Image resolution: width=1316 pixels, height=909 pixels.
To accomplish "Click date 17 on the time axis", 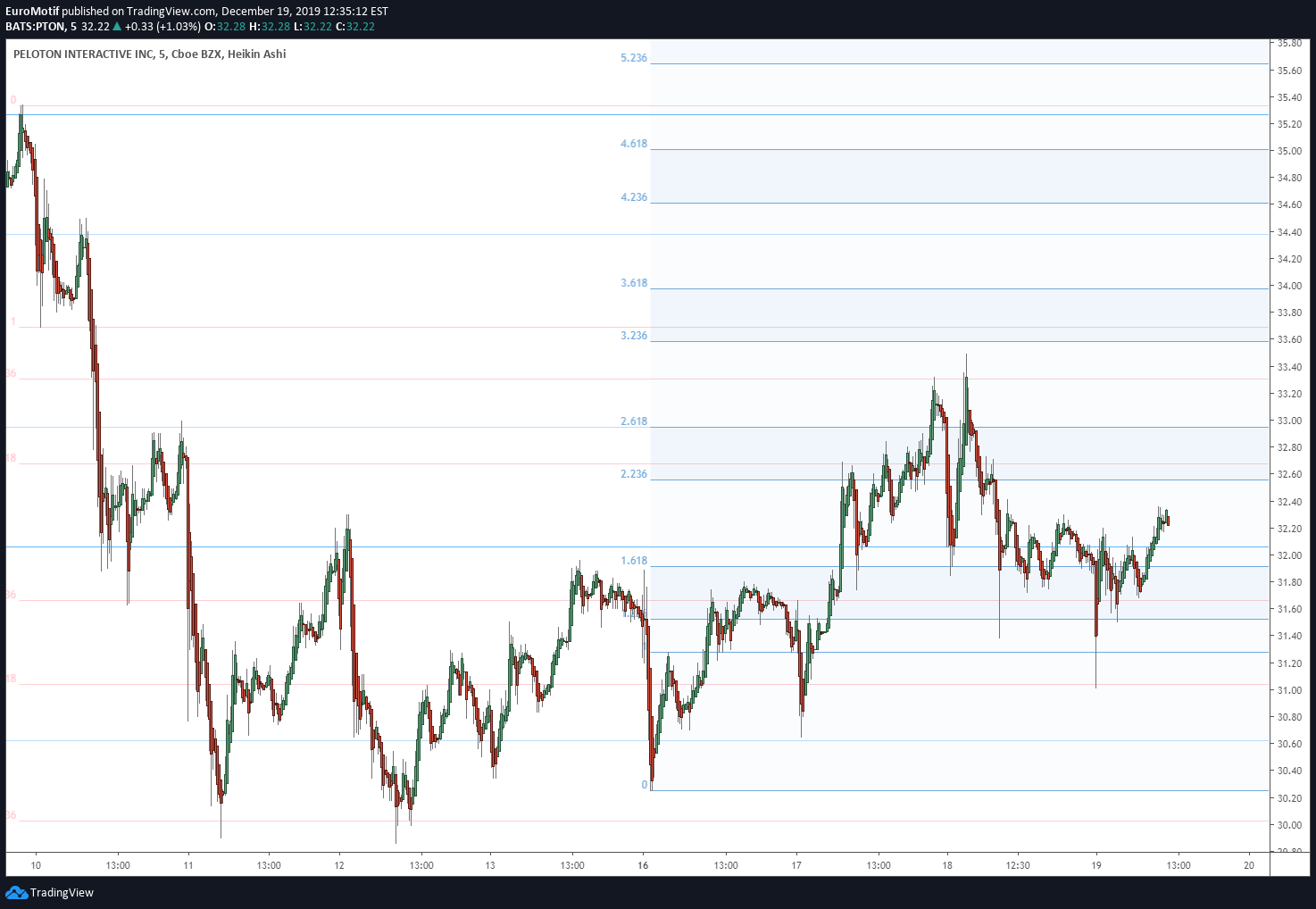I will click(x=796, y=865).
